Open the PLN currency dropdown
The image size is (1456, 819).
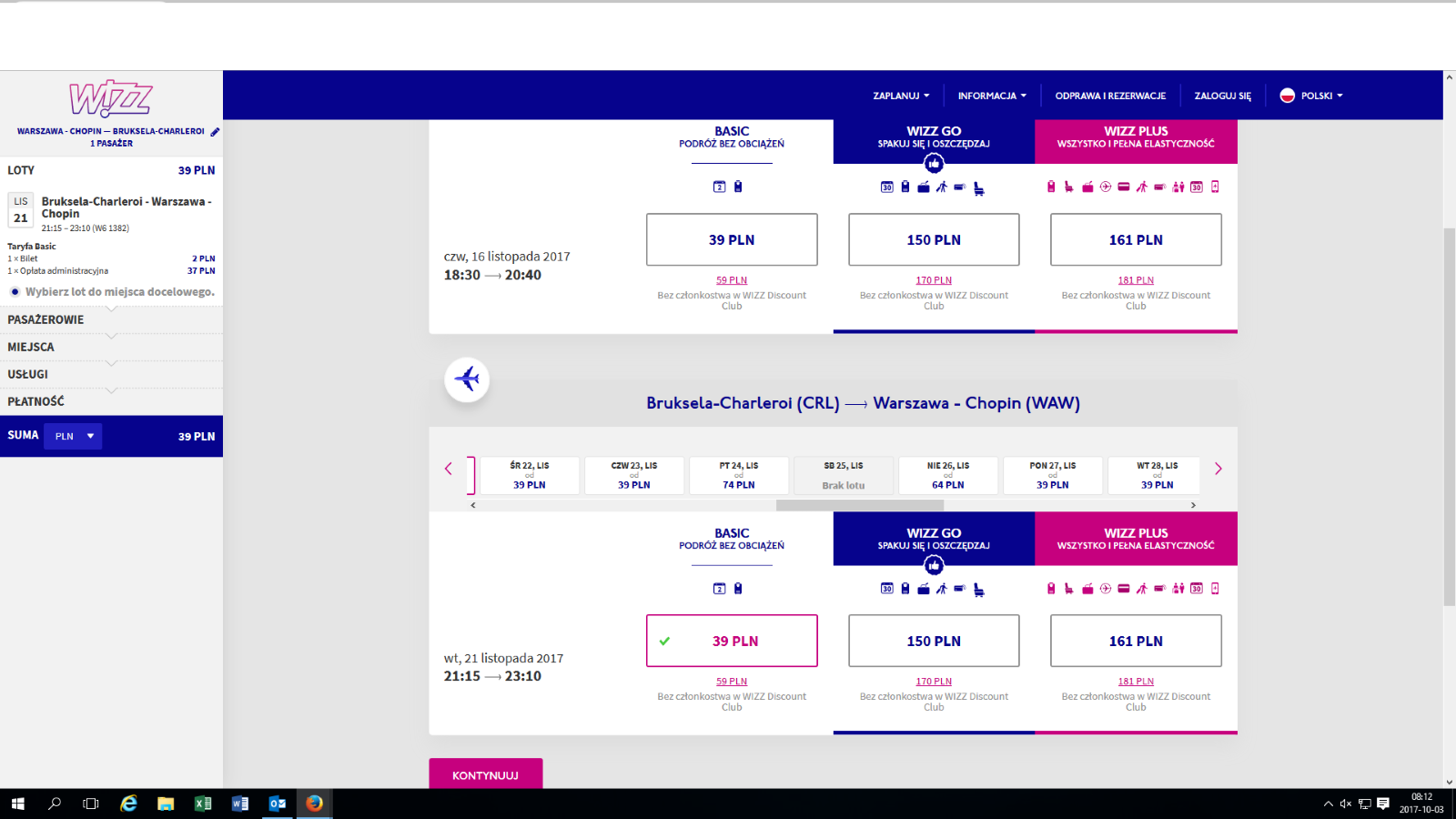[74, 436]
